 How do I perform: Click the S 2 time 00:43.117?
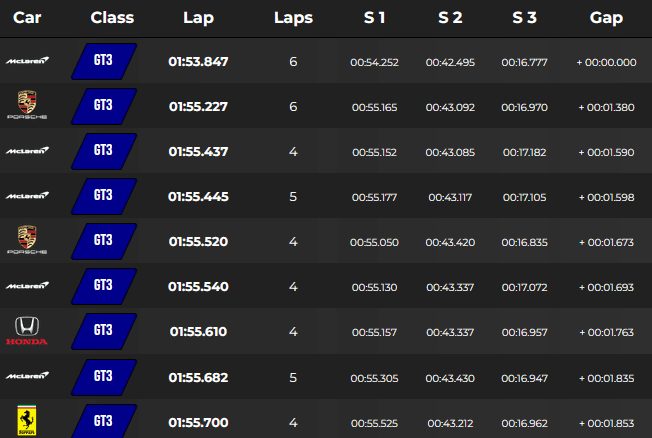450,197
